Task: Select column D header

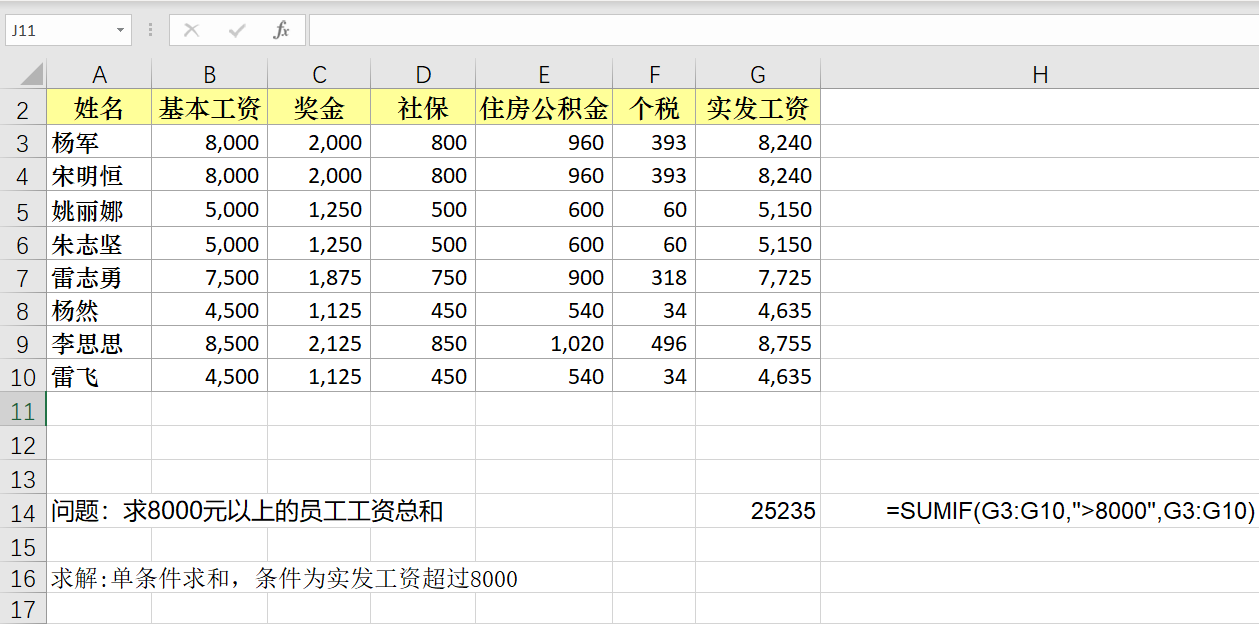Action: (423, 74)
